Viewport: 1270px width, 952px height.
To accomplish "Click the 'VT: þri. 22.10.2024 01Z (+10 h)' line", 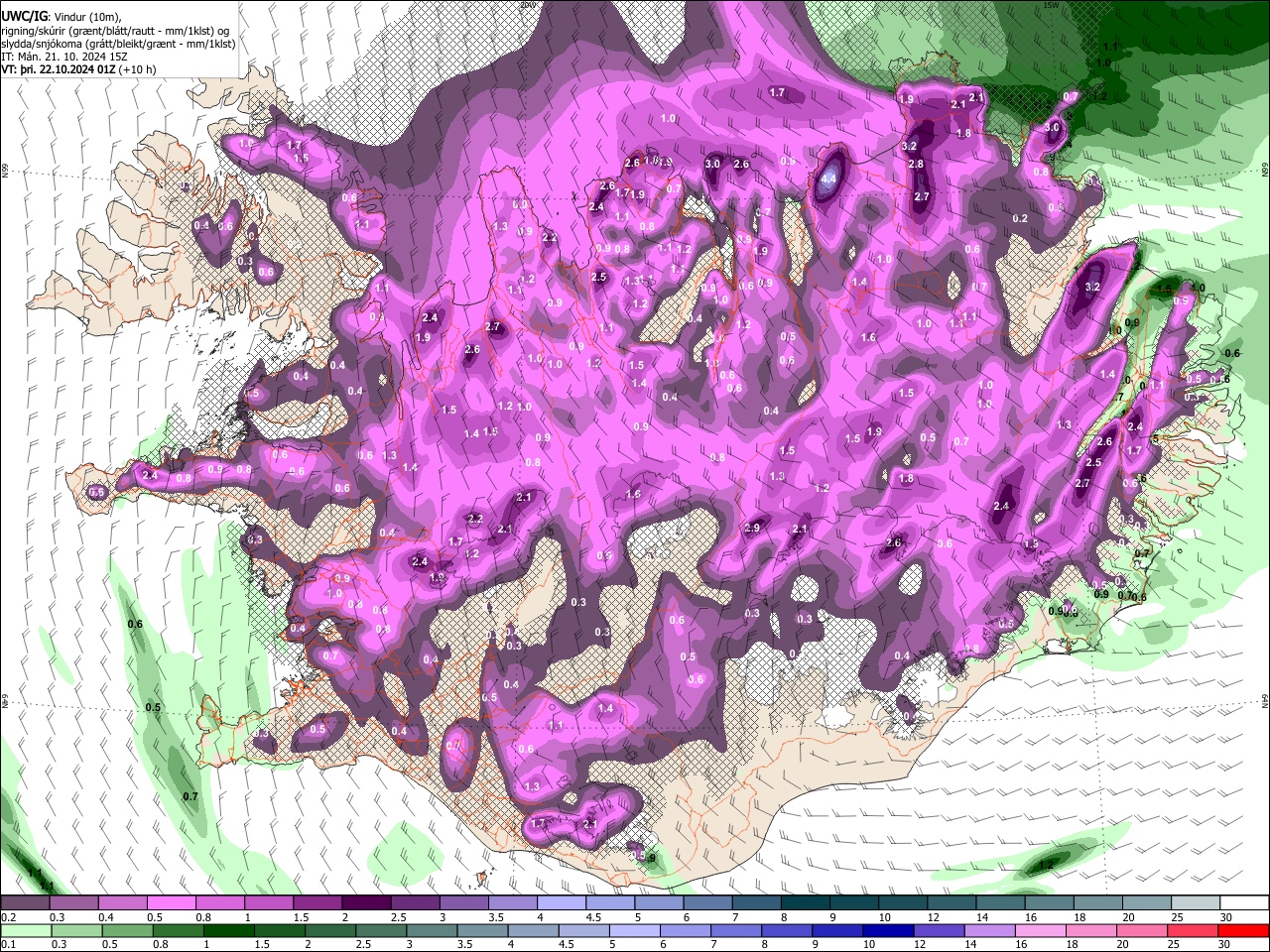I will point(78,68).
